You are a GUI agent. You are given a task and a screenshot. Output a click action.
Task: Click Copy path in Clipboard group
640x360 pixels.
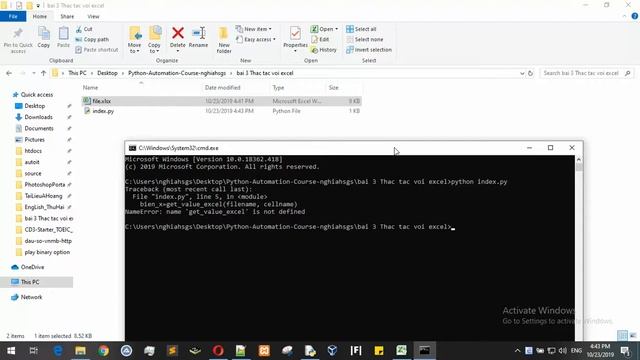92,40
